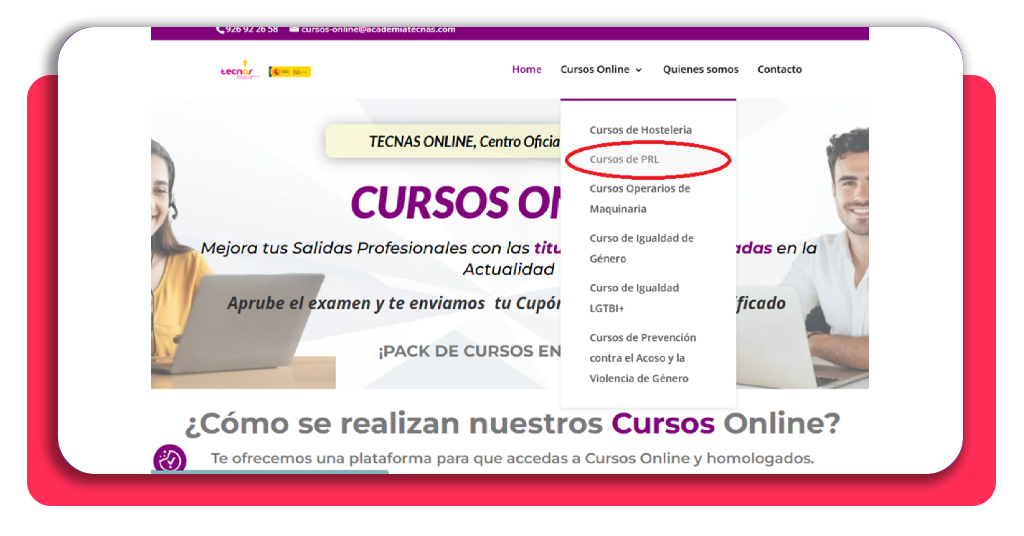Open Curso de Igualdad LGTBI+ entry
Viewport: 1024px width, 536px height.
(x=634, y=298)
